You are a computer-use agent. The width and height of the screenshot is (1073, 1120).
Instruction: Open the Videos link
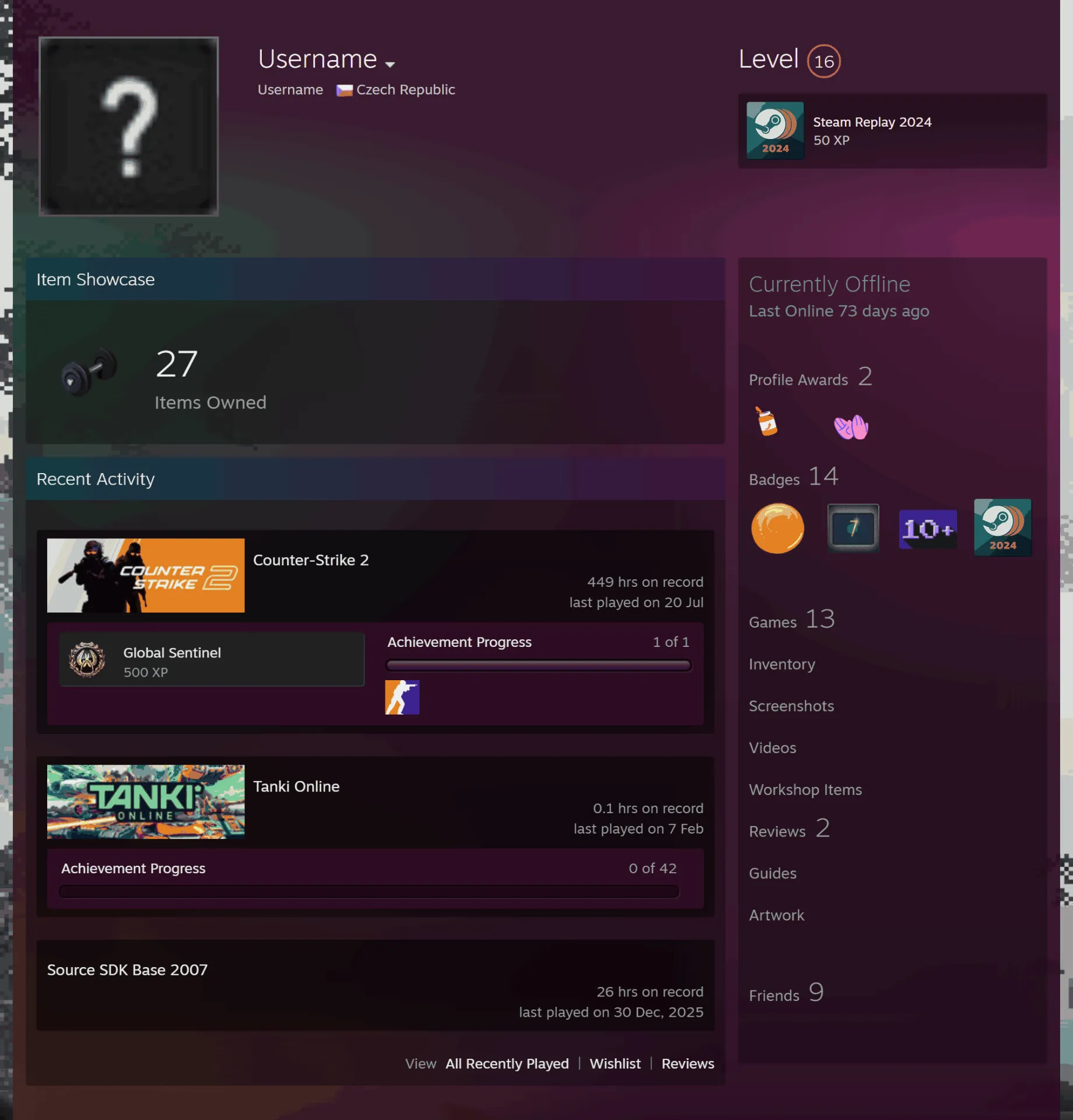coord(773,748)
